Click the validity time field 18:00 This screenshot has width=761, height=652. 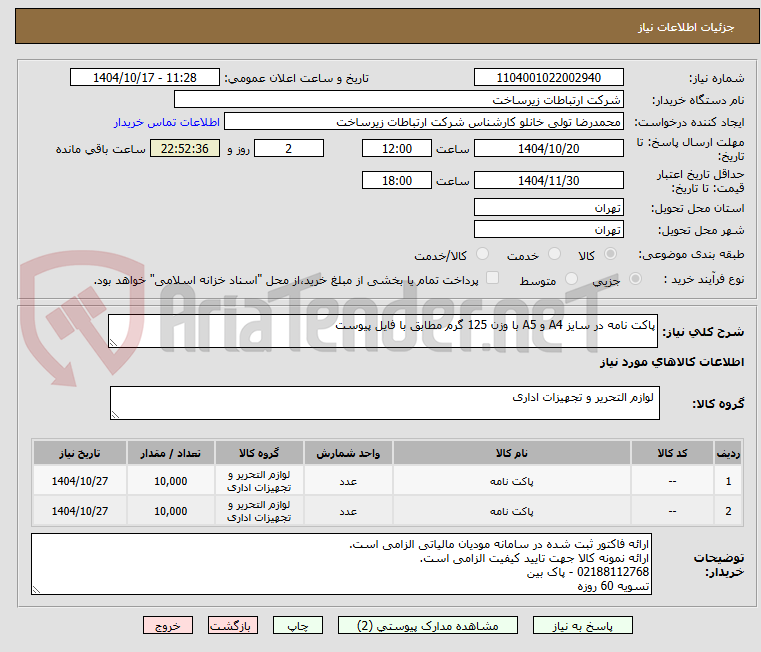397,180
